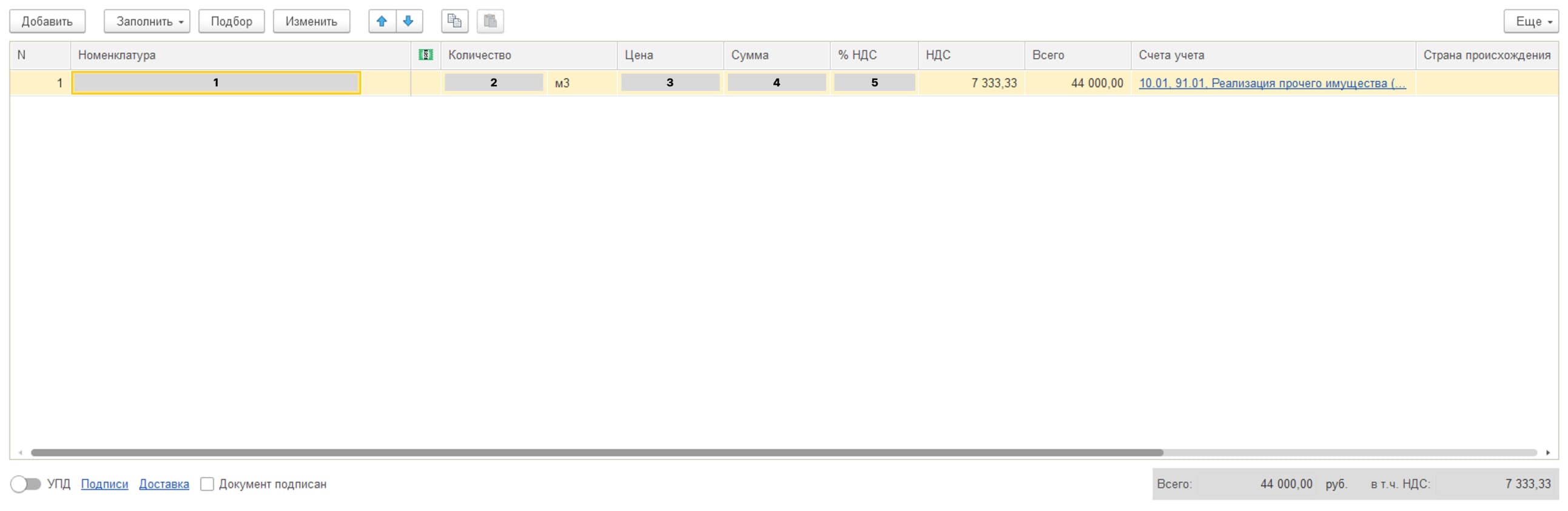Open the Счета учета link 10.01, 91.01
1568x511 pixels.
point(1271,83)
